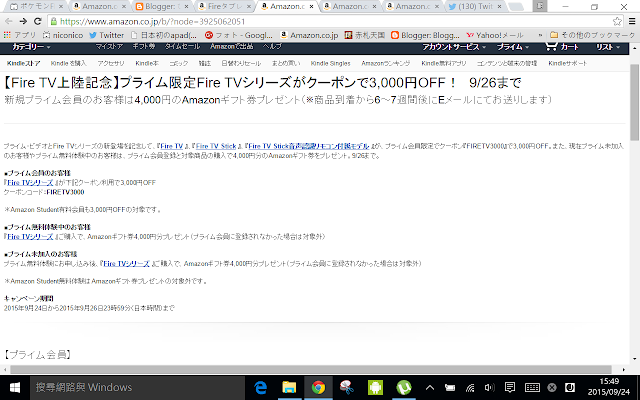The width and height of the screenshot is (640, 400).
Task: Open マイストア in Amazon nav
Action: click(109, 47)
